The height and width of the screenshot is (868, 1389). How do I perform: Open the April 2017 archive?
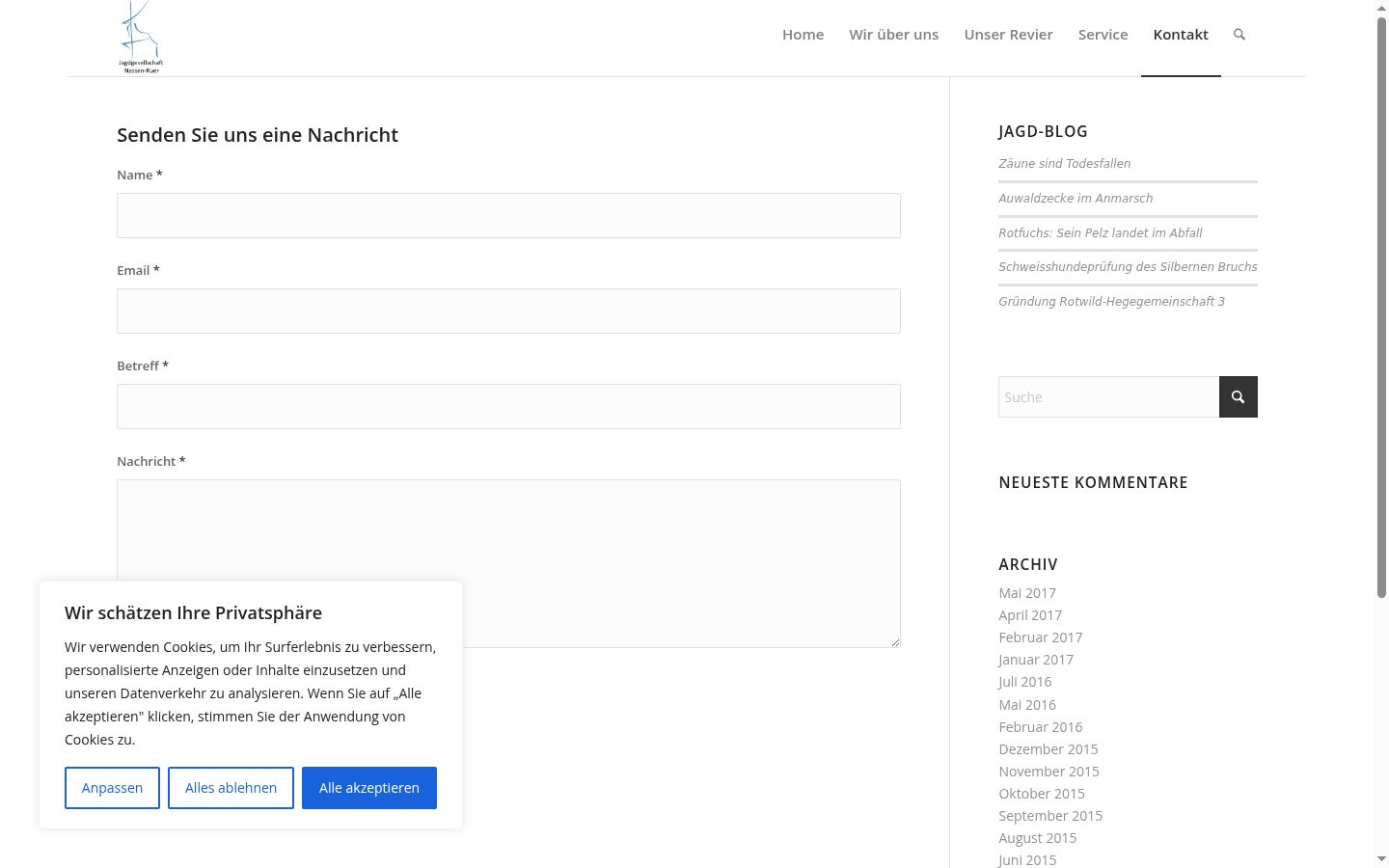1030,615
